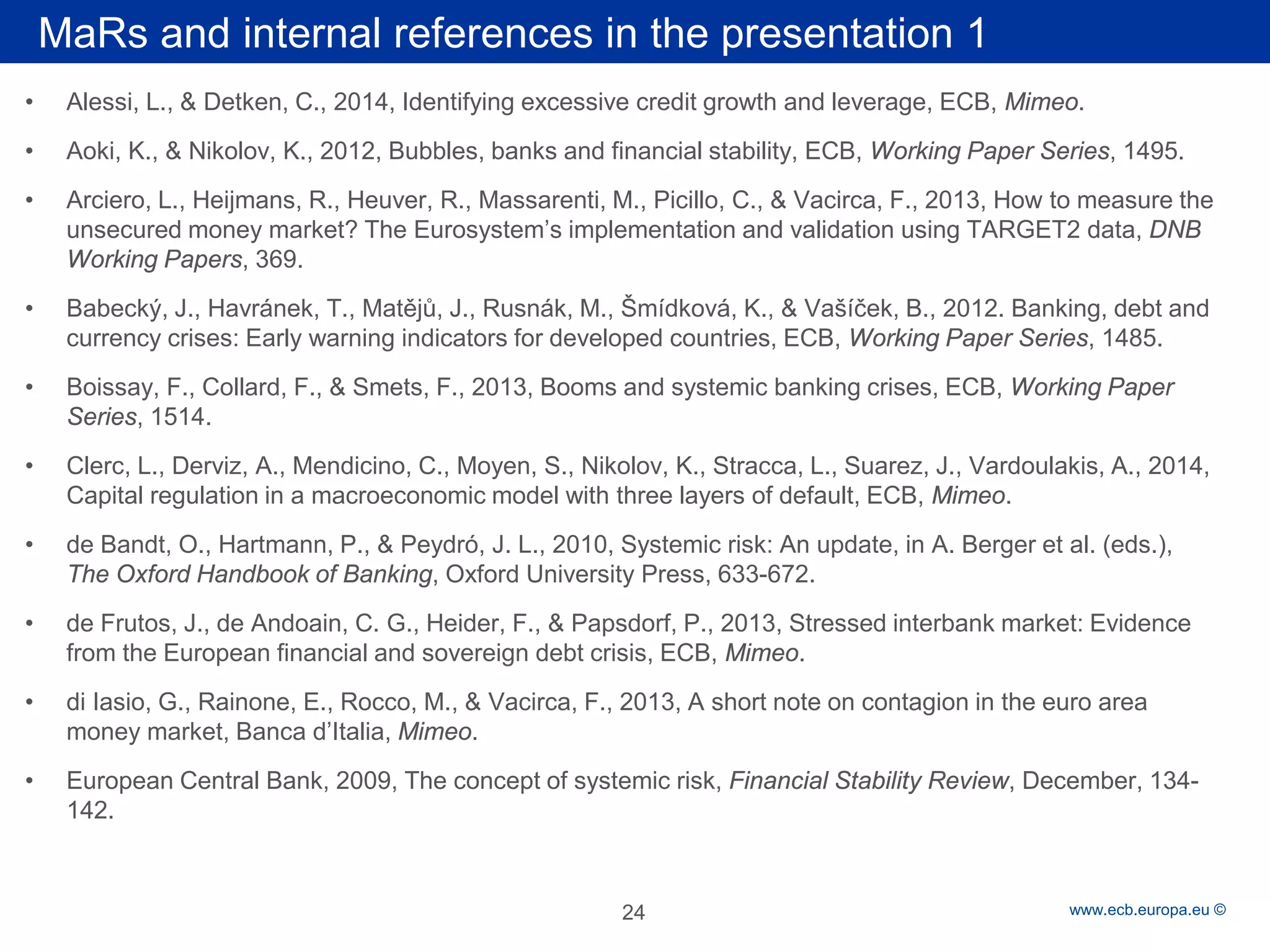This screenshot has height=952, width=1270.
Task: Click the copyright symbol in footer
Action: point(1220,910)
